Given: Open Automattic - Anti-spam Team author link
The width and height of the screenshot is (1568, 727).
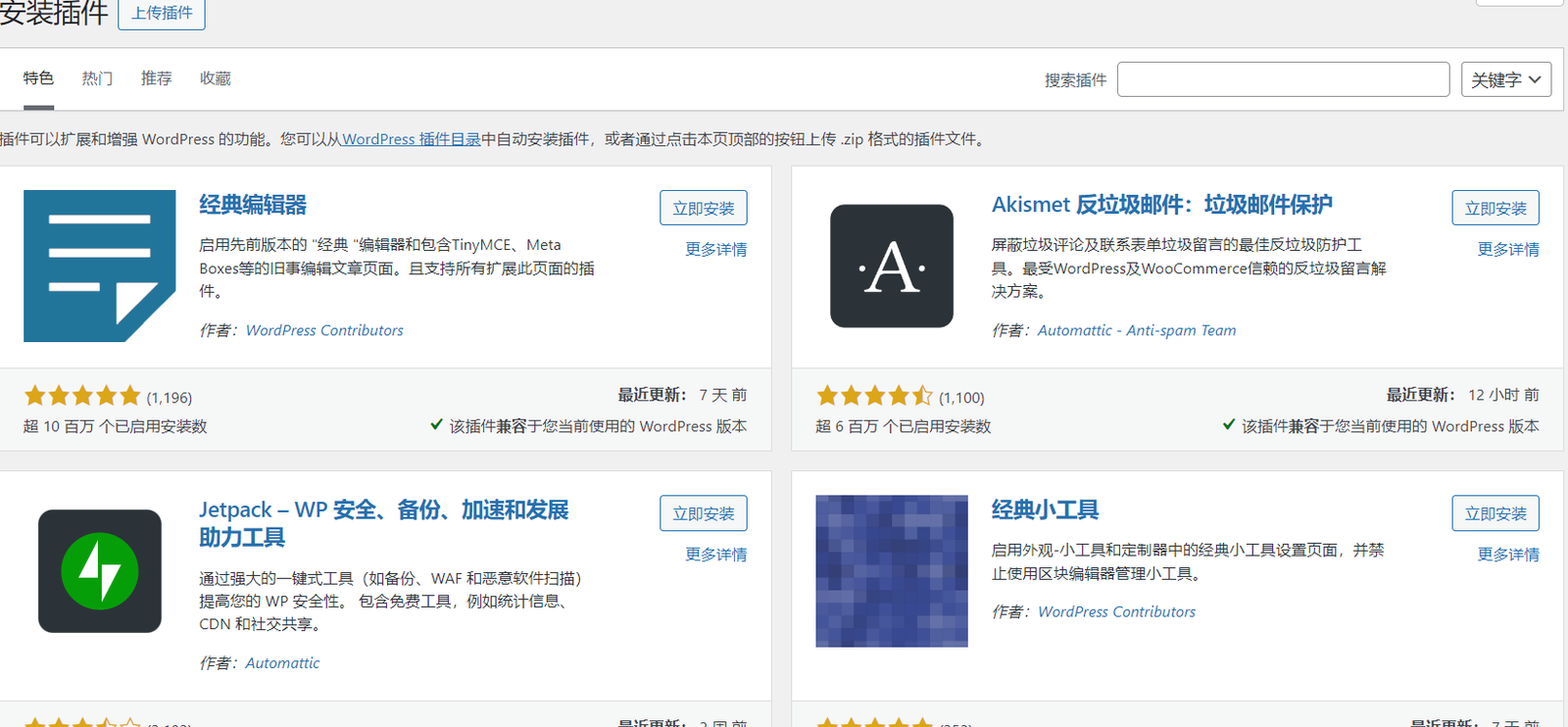Looking at the screenshot, I should coord(1137,330).
